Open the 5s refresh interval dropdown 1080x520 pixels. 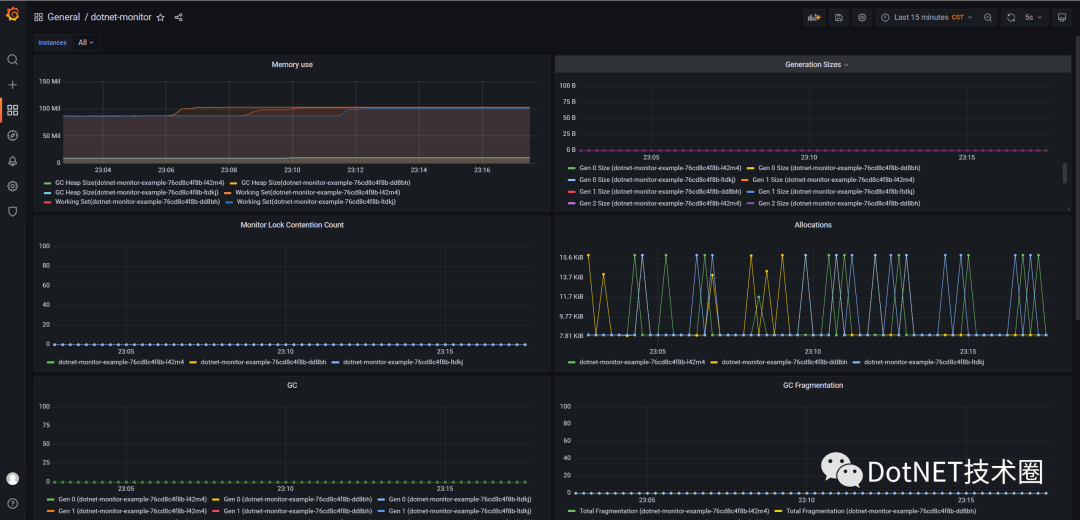1034,17
